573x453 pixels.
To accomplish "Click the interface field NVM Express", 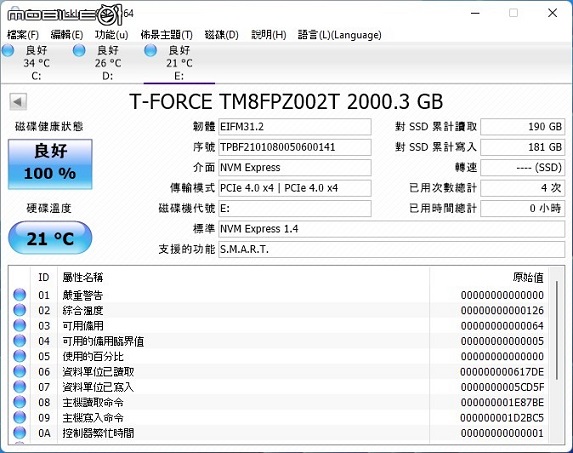I will [295, 168].
